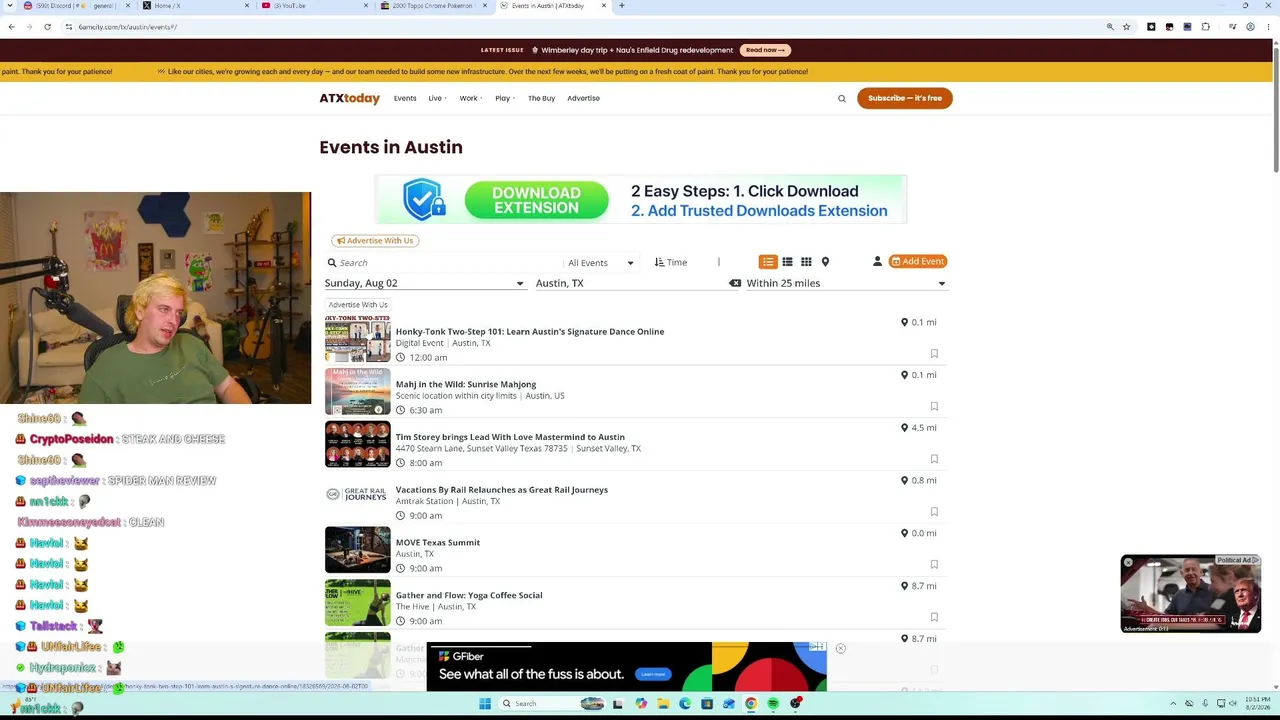Open Google Chrome from the taskbar

(751, 704)
